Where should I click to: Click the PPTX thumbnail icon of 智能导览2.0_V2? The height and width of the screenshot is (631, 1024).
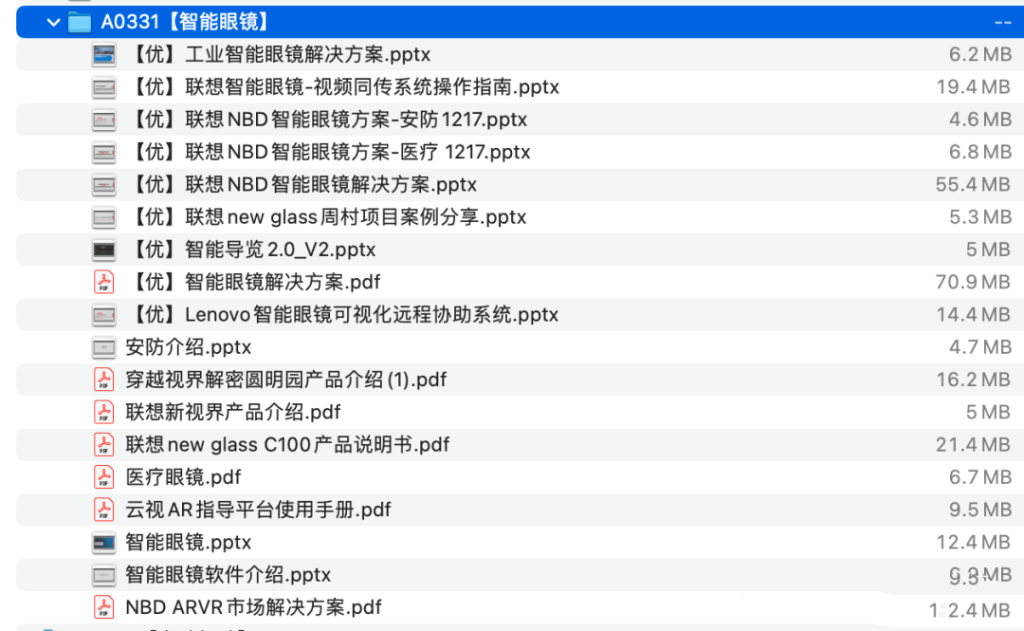pyautogui.click(x=103, y=250)
